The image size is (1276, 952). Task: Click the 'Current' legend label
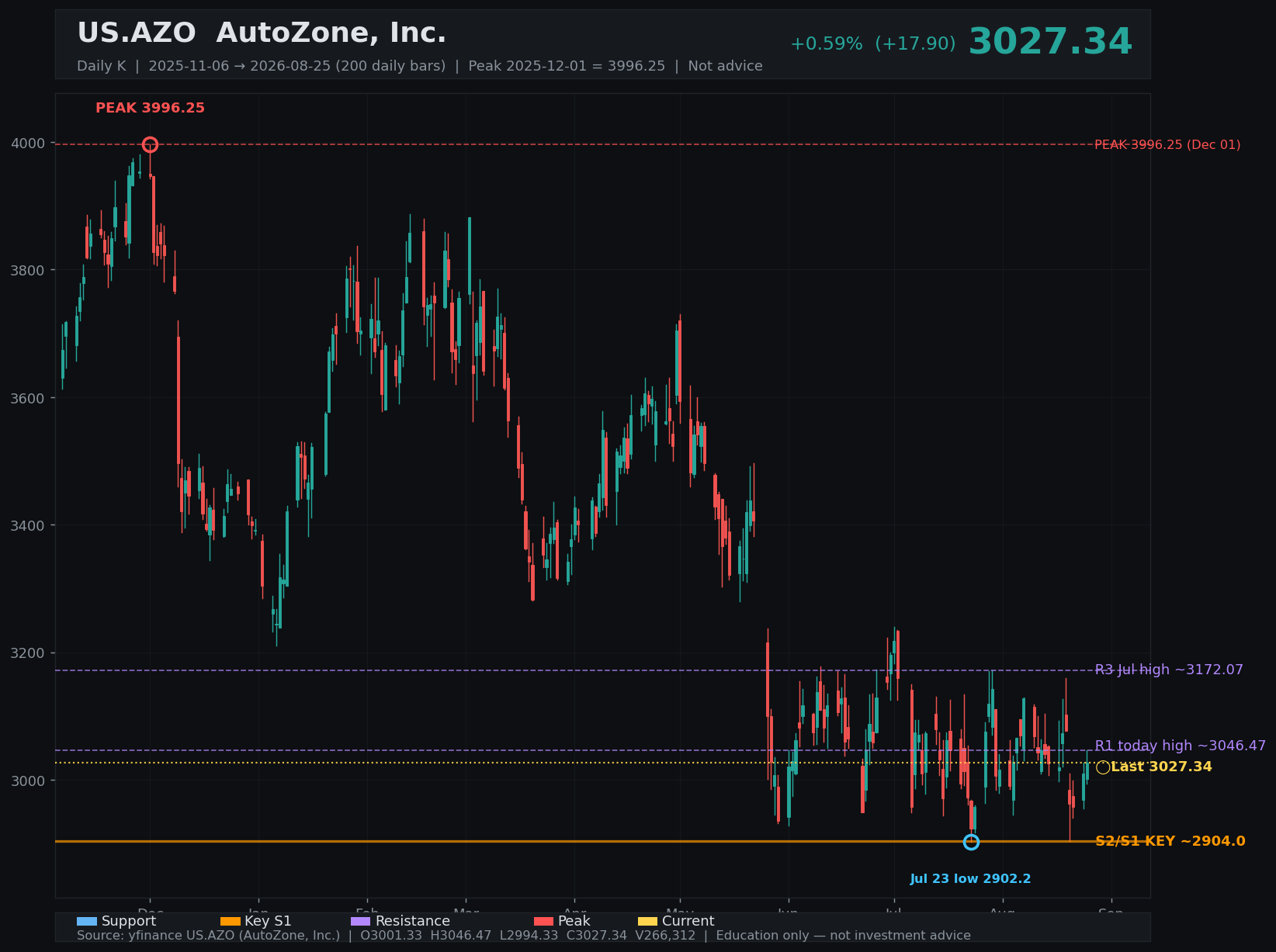tap(688, 921)
